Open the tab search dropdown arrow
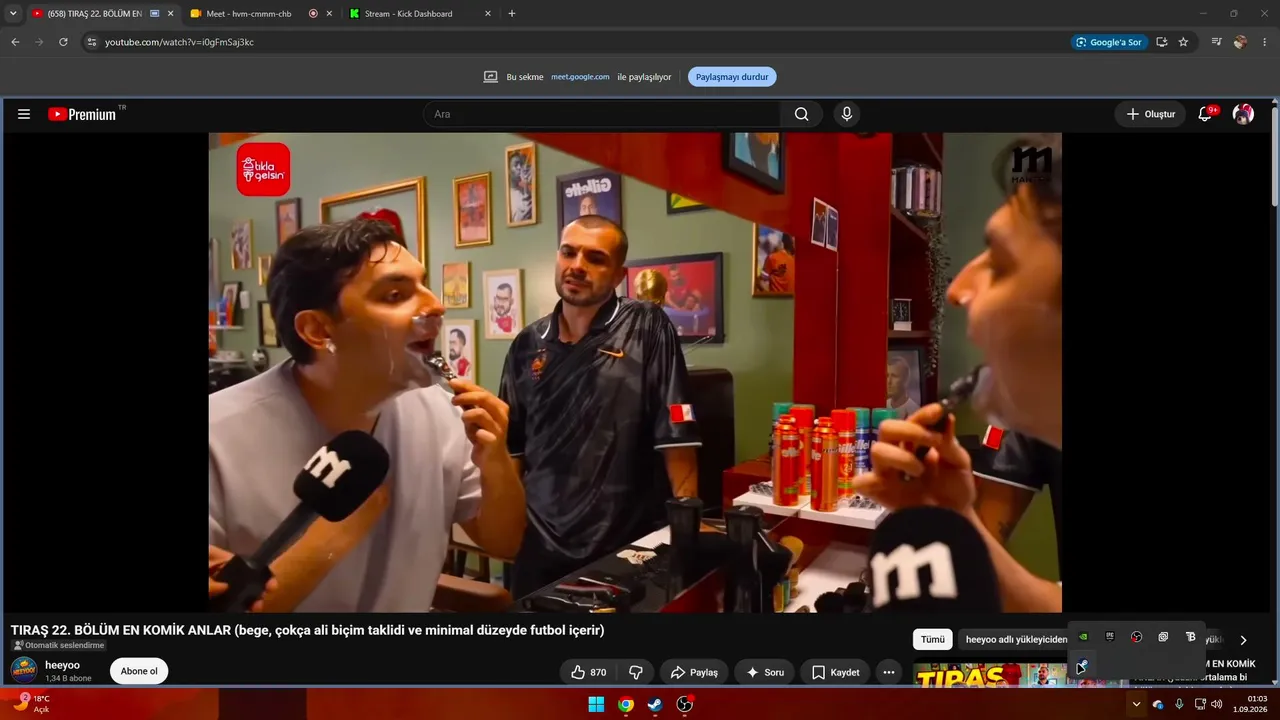 pyautogui.click(x=13, y=14)
